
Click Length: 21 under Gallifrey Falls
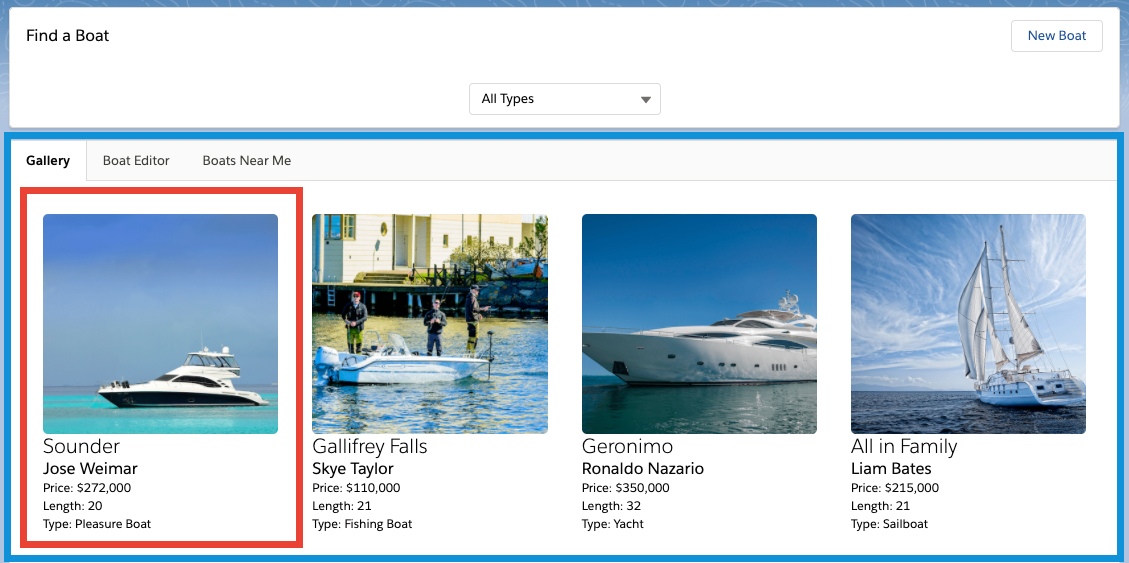click(x=341, y=506)
